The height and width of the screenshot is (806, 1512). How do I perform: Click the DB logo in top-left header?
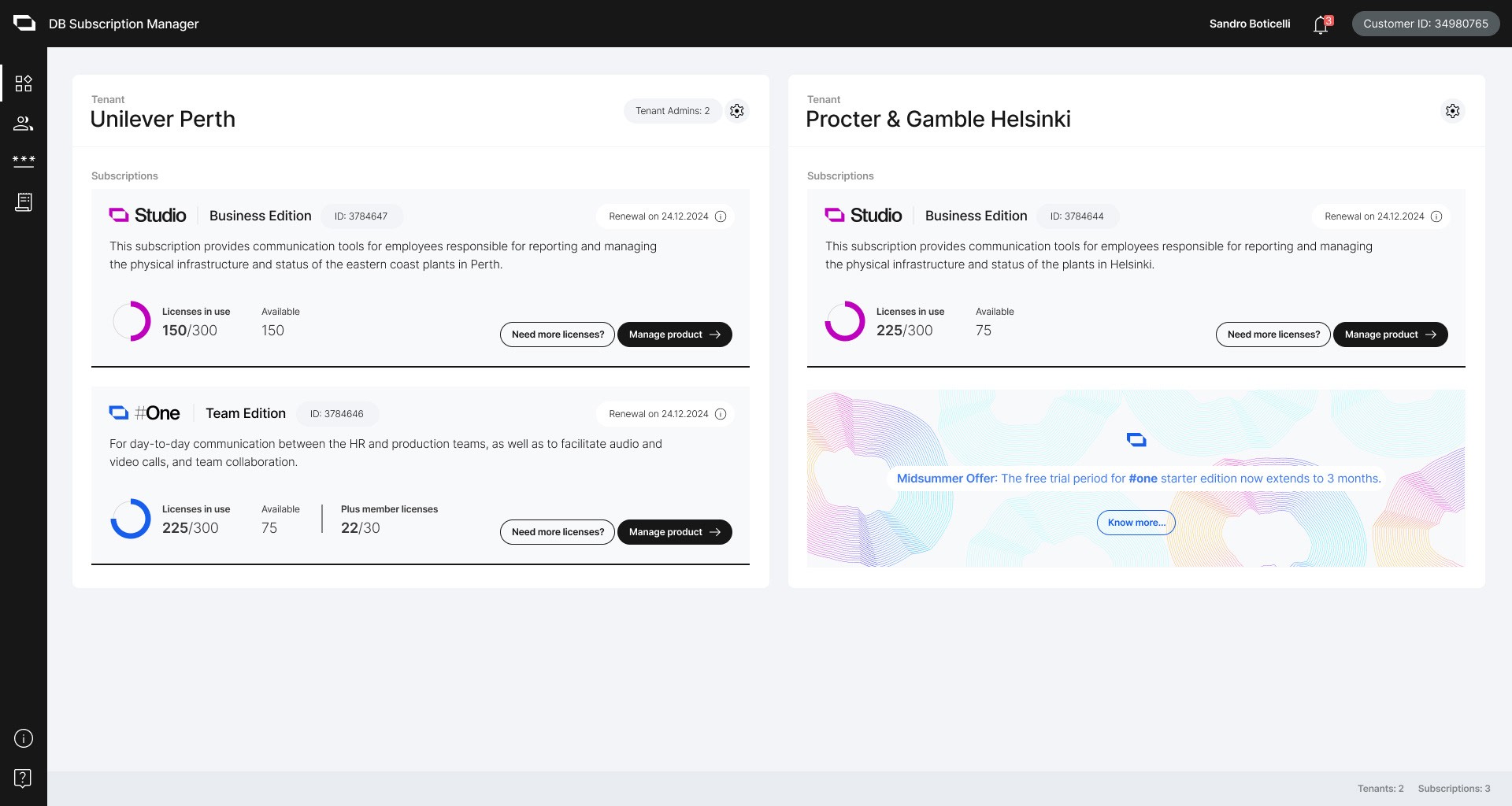[24, 23]
